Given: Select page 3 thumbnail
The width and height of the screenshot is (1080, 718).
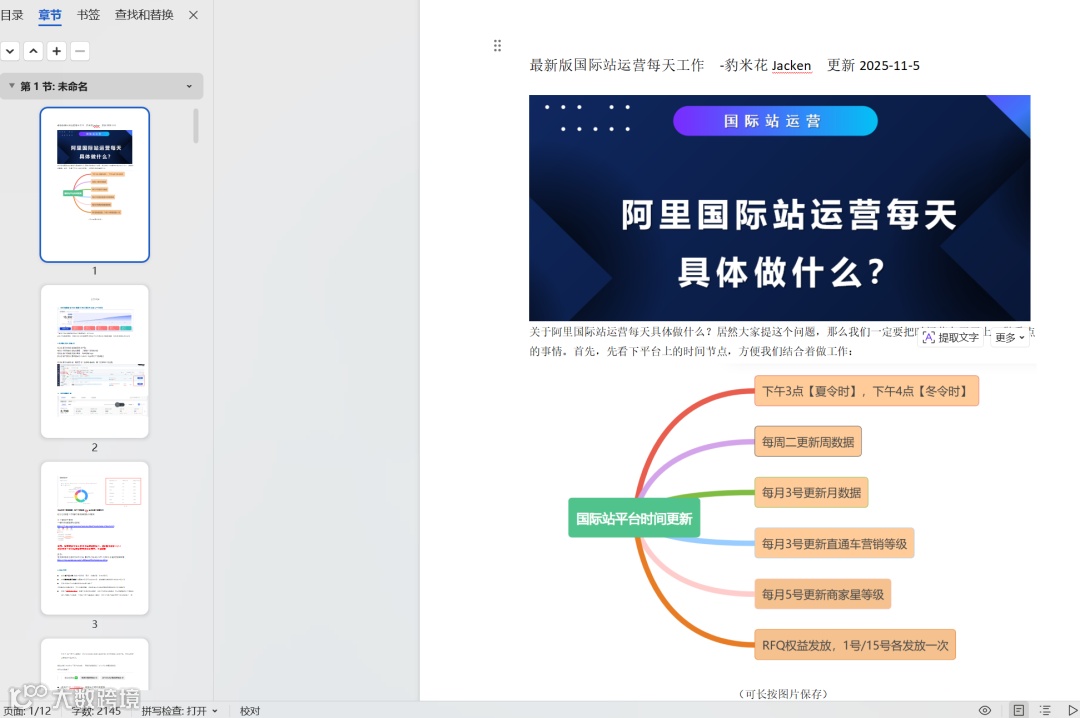Looking at the screenshot, I should click(94, 538).
